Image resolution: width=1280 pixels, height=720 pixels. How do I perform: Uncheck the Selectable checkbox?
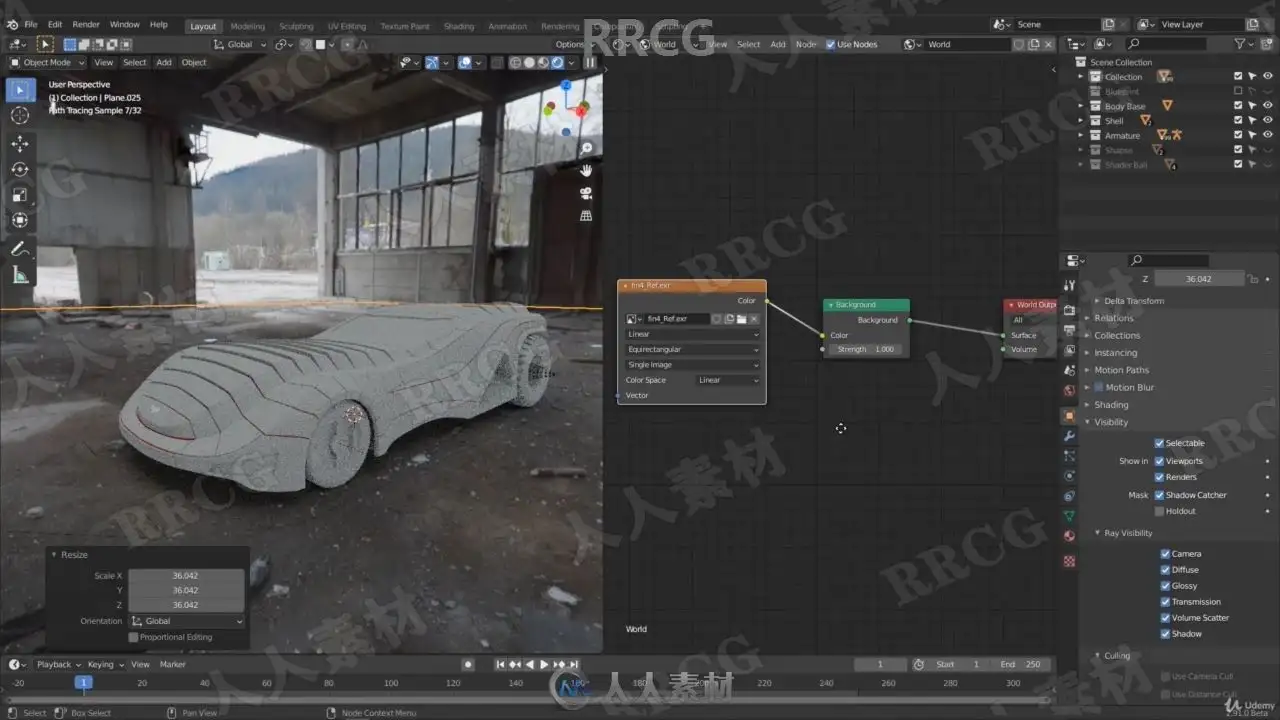(1159, 443)
